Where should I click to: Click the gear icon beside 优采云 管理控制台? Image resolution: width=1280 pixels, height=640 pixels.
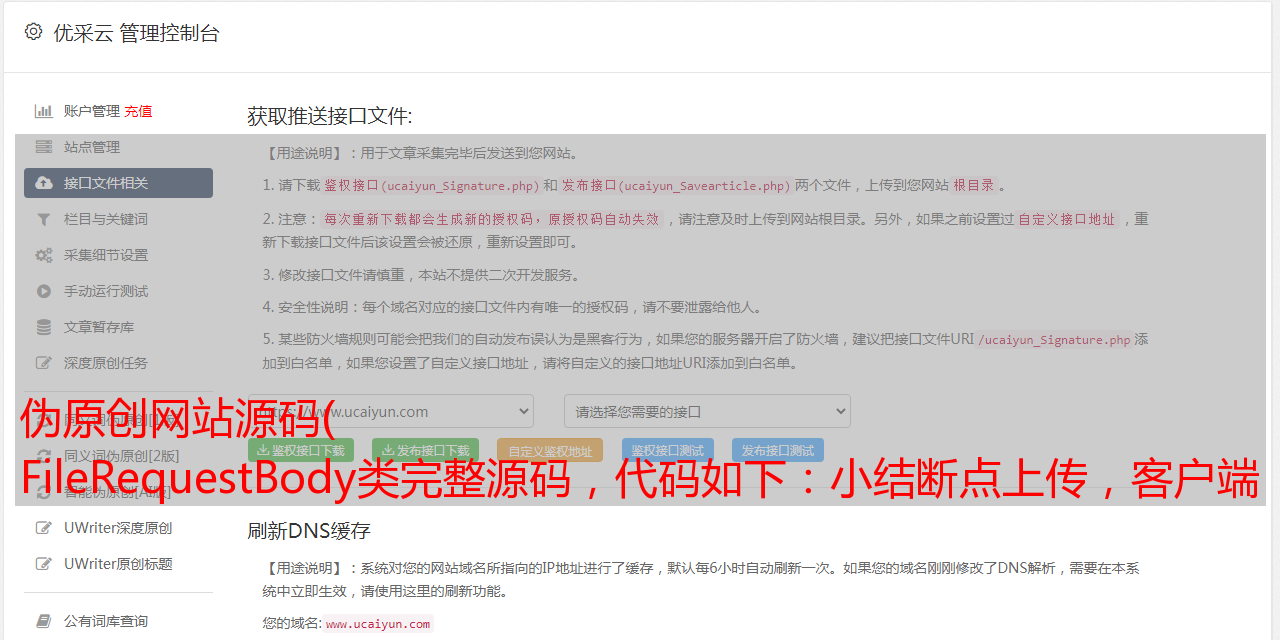(x=33, y=32)
